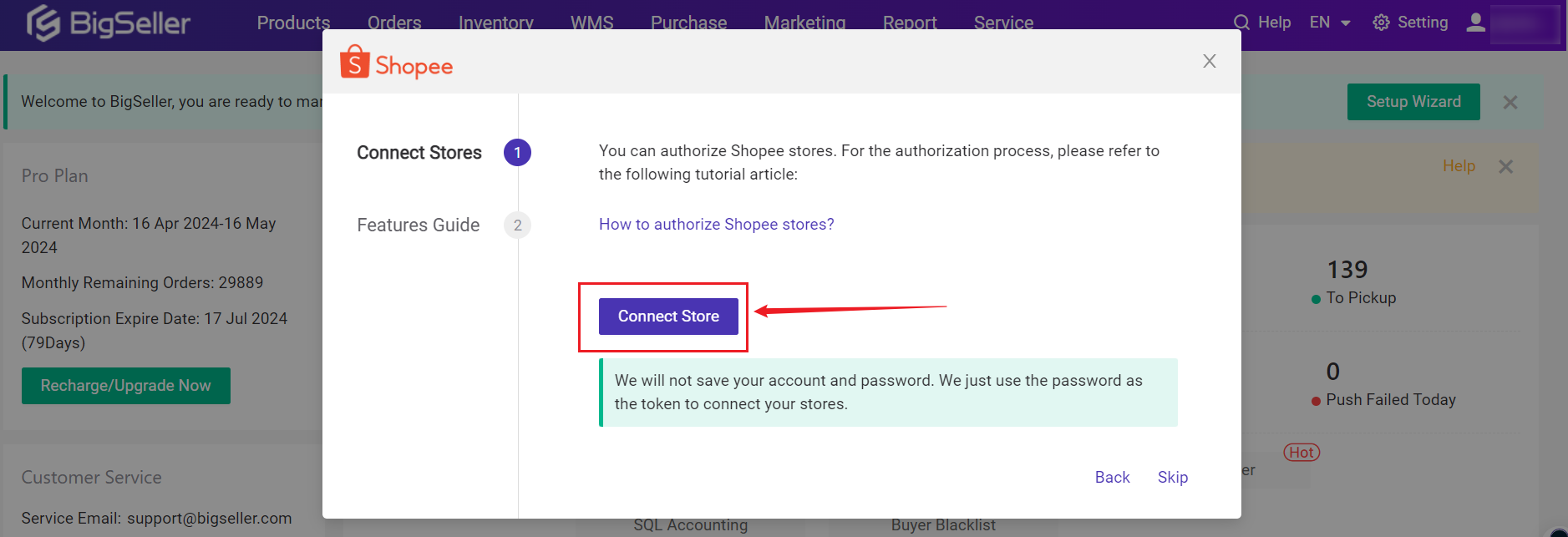Click step 1 circle indicator
Image resolution: width=1568 pixels, height=537 pixels.
point(517,153)
